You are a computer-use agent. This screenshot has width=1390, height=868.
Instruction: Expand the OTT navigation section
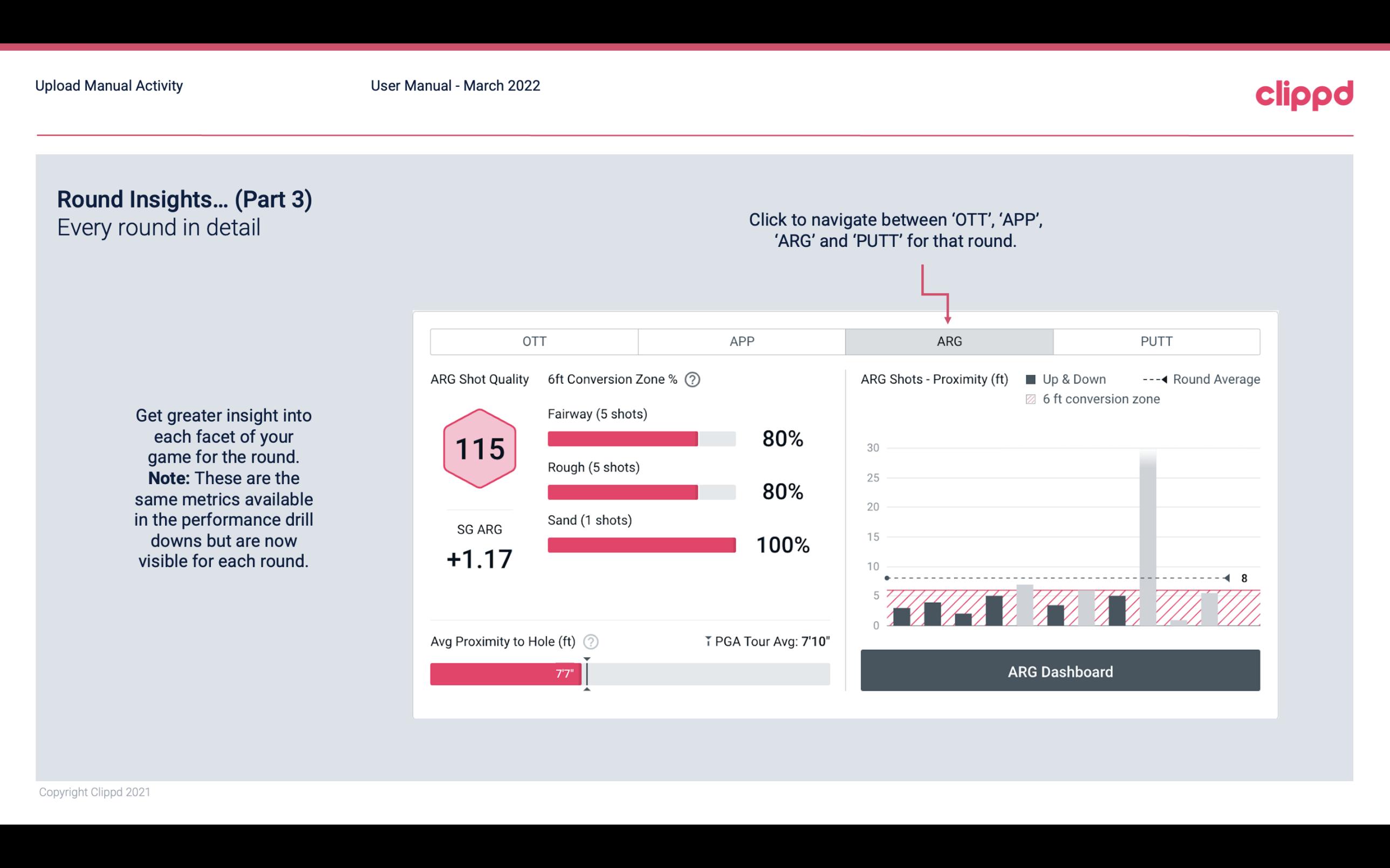pyautogui.click(x=534, y=342)
